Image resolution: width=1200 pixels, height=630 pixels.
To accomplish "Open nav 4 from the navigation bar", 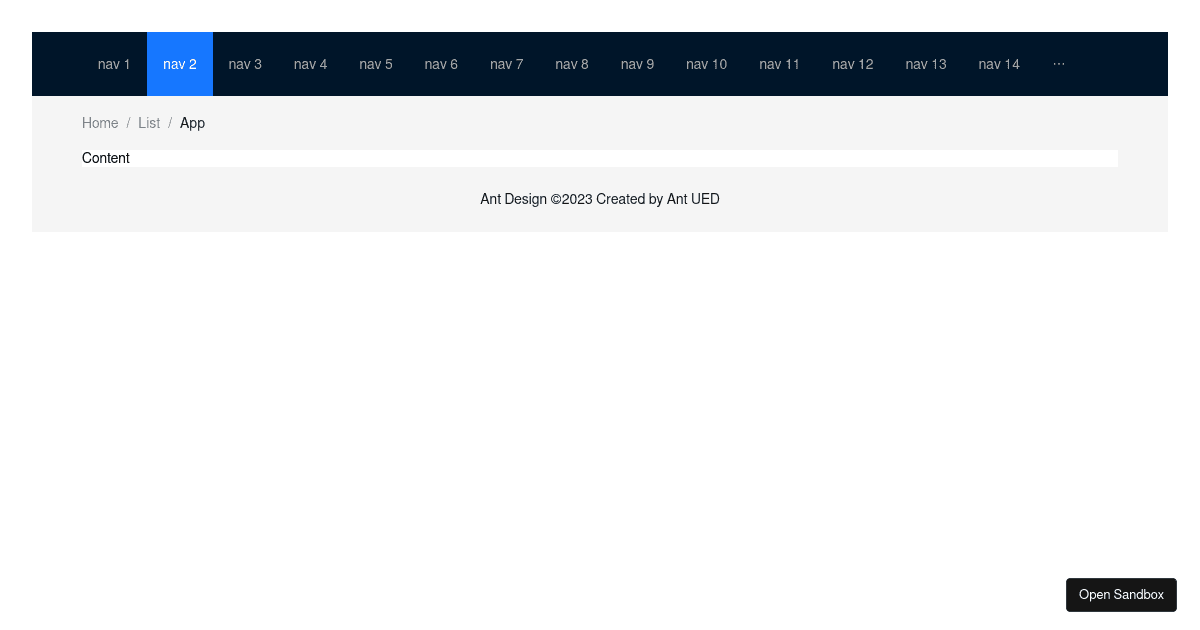I will (310, 64).
